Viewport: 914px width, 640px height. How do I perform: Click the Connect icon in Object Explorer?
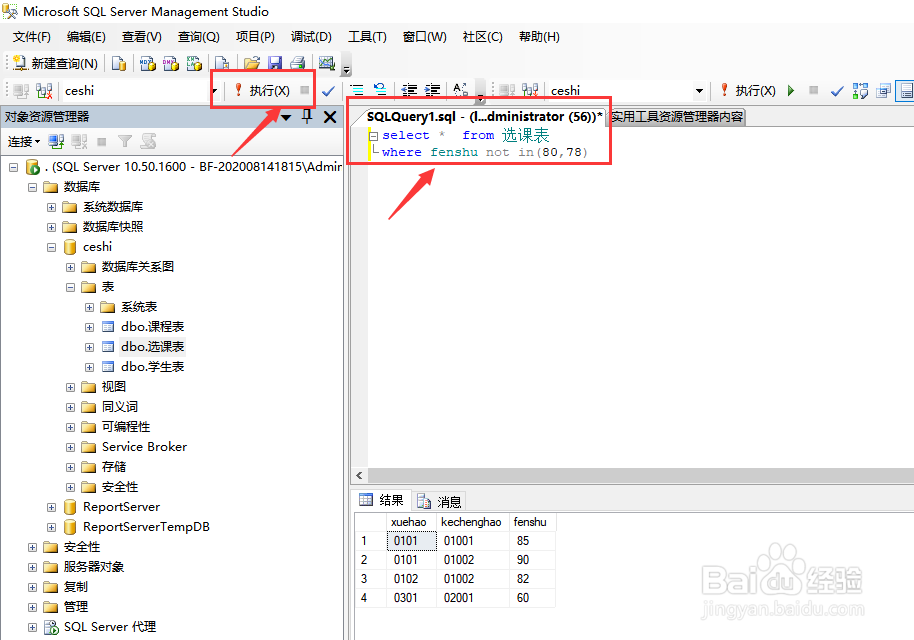[55, 141]
